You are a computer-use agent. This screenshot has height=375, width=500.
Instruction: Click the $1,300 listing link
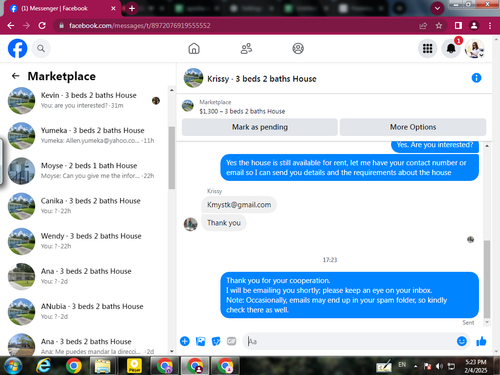coord(242,111)
